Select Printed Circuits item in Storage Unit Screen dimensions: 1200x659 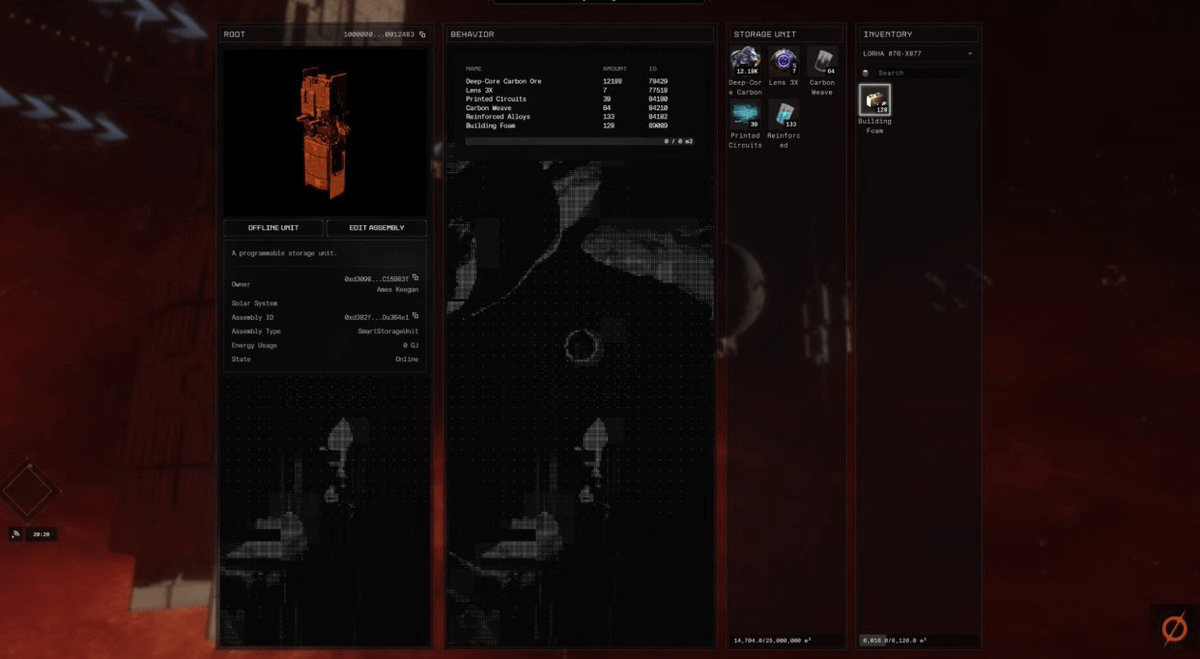pyautogui.click(x=745, y=124)
